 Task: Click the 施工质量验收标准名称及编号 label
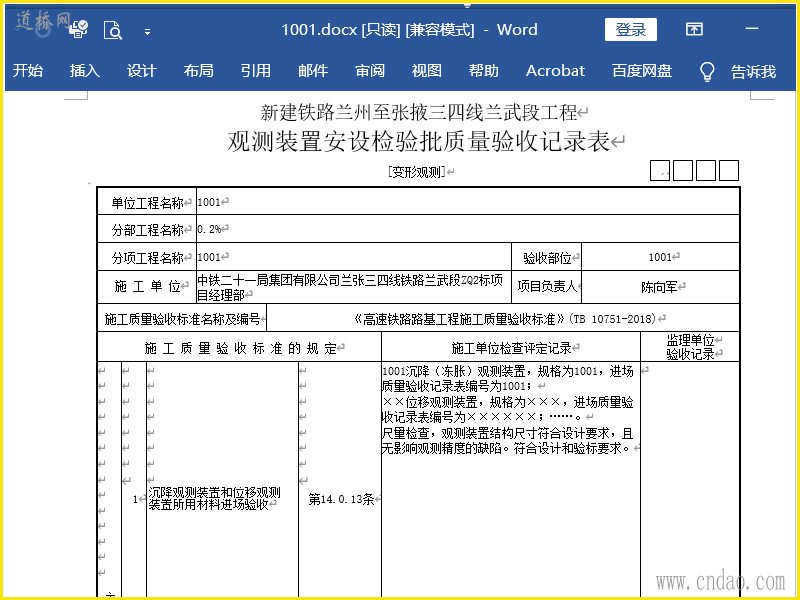pyautogui.click(x=182, y=319)
